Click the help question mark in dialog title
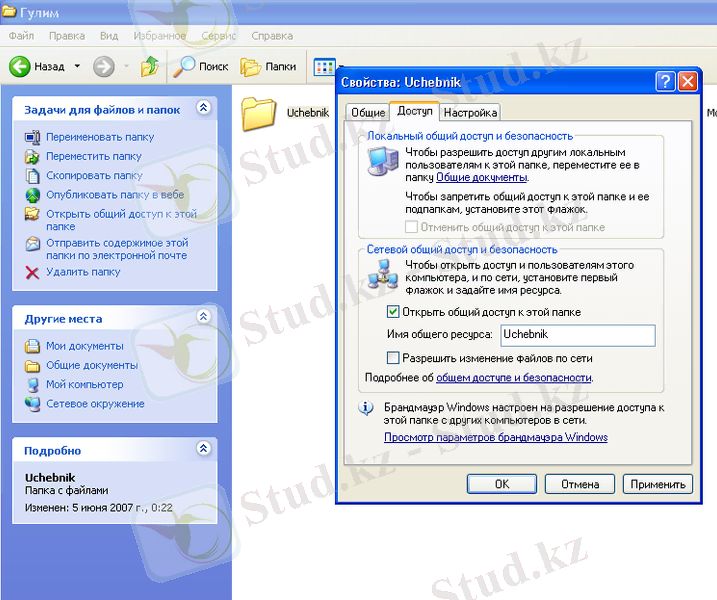This screenshot has height=600, width=717. tap(665, 82)
